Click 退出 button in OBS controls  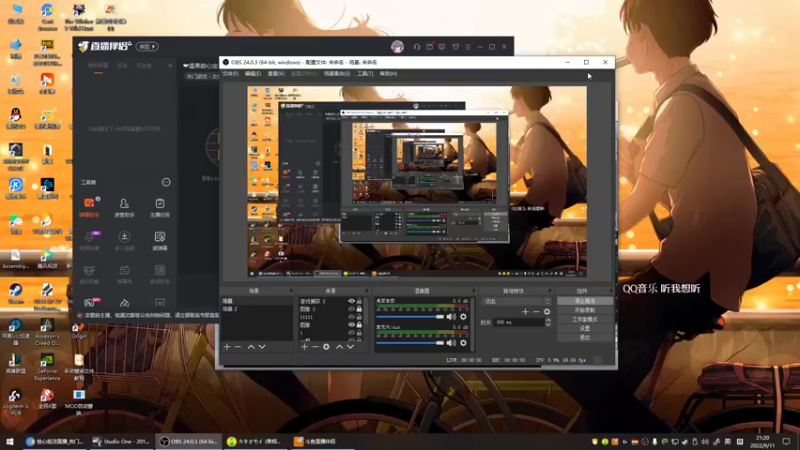(585, 337)
